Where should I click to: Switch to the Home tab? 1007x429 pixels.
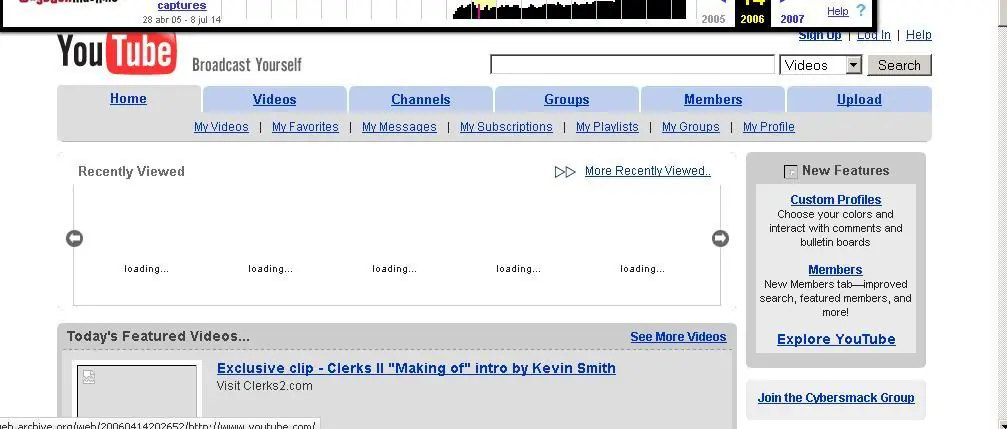pos(128,99)
